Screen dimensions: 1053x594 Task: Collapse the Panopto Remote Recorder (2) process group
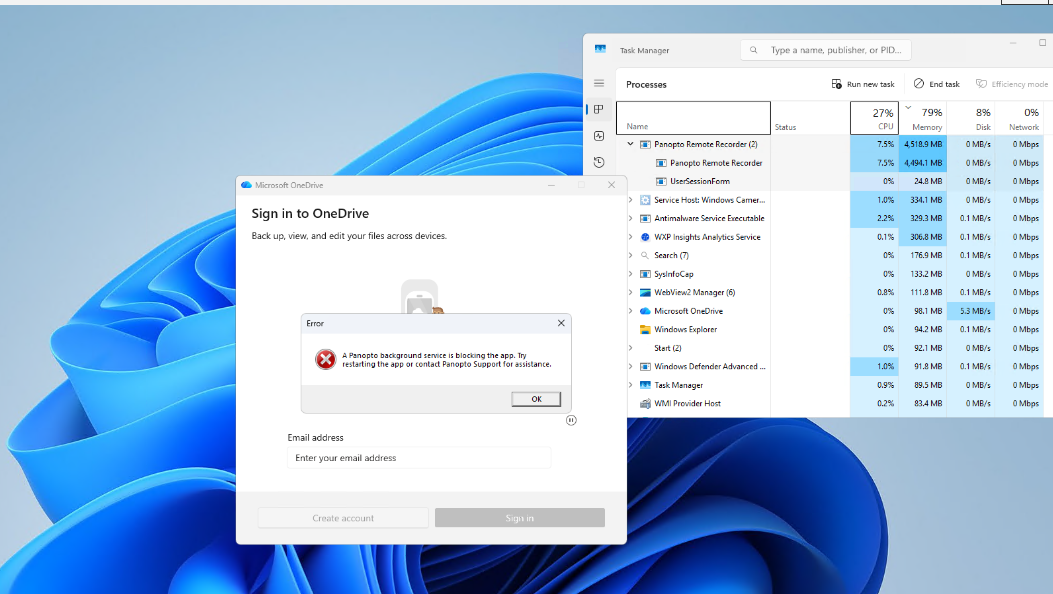[631, 144]
